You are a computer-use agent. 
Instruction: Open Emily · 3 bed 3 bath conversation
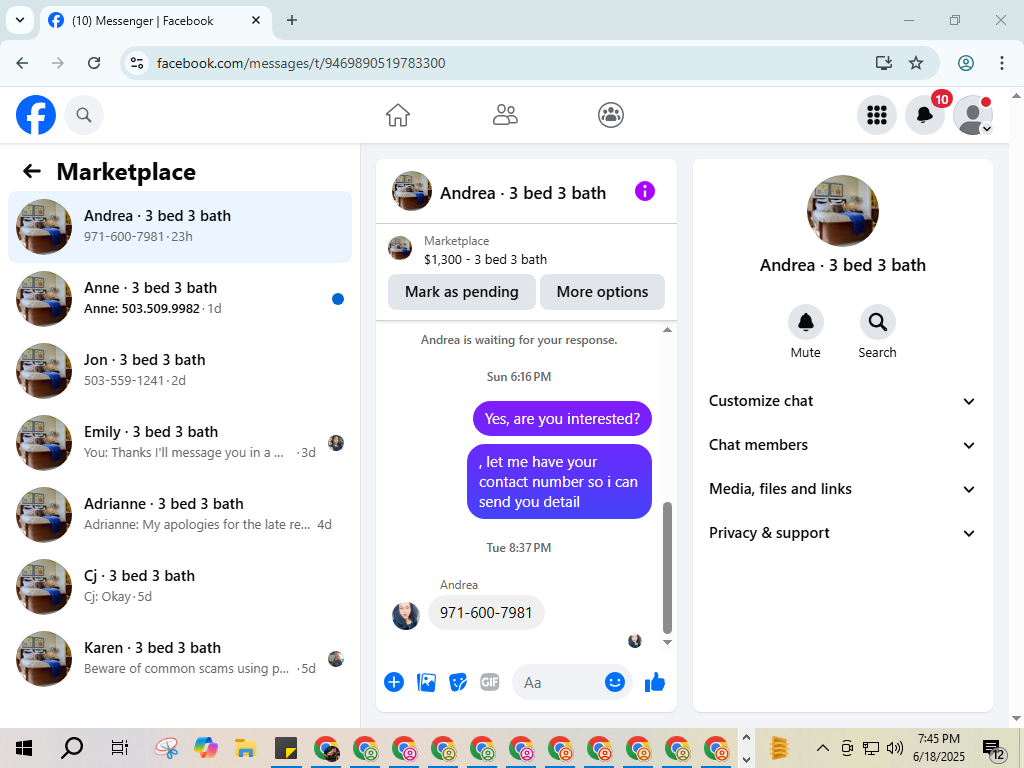click(180, 442)
